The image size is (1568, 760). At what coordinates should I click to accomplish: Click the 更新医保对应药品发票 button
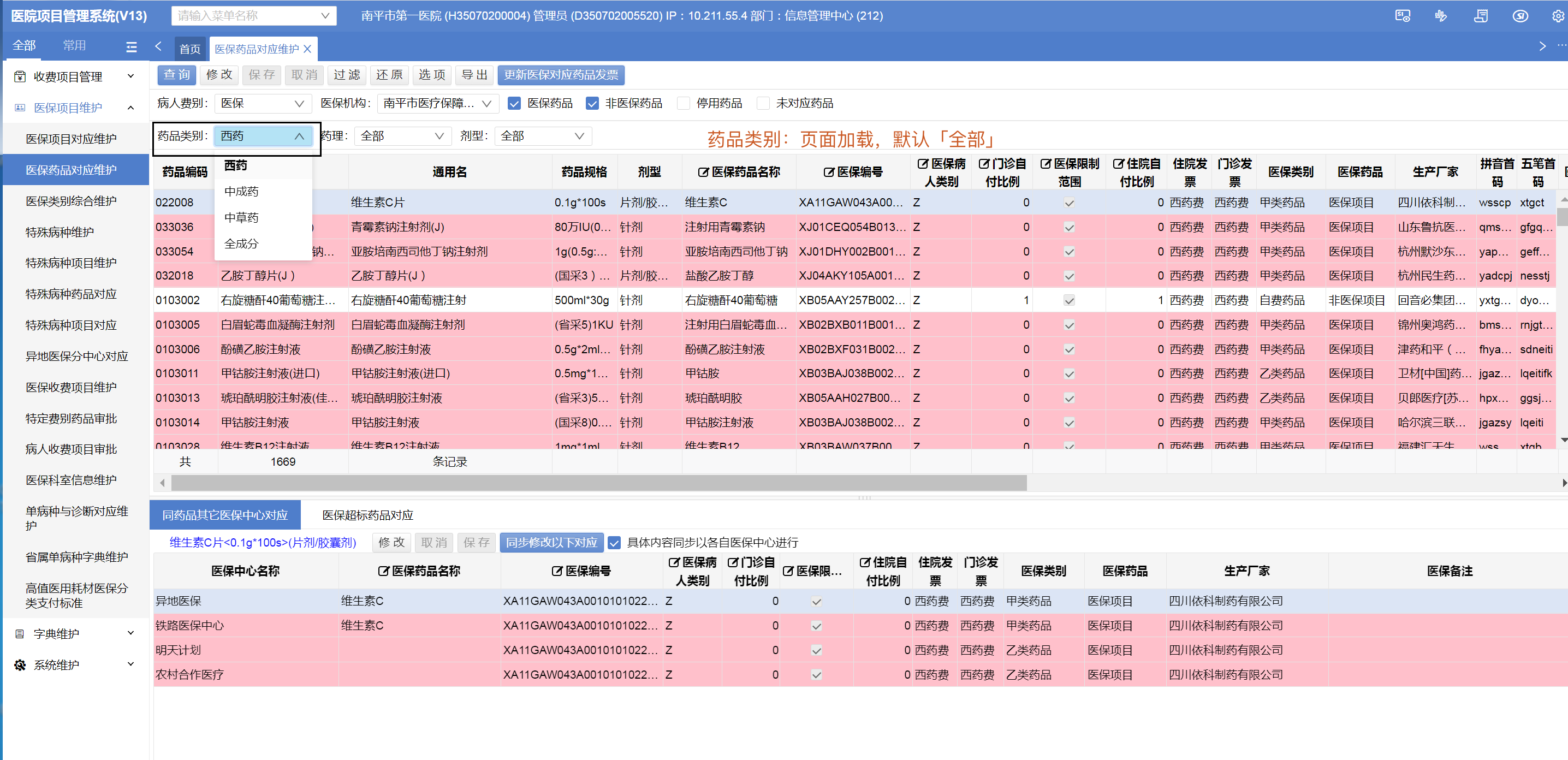(561, 75)
